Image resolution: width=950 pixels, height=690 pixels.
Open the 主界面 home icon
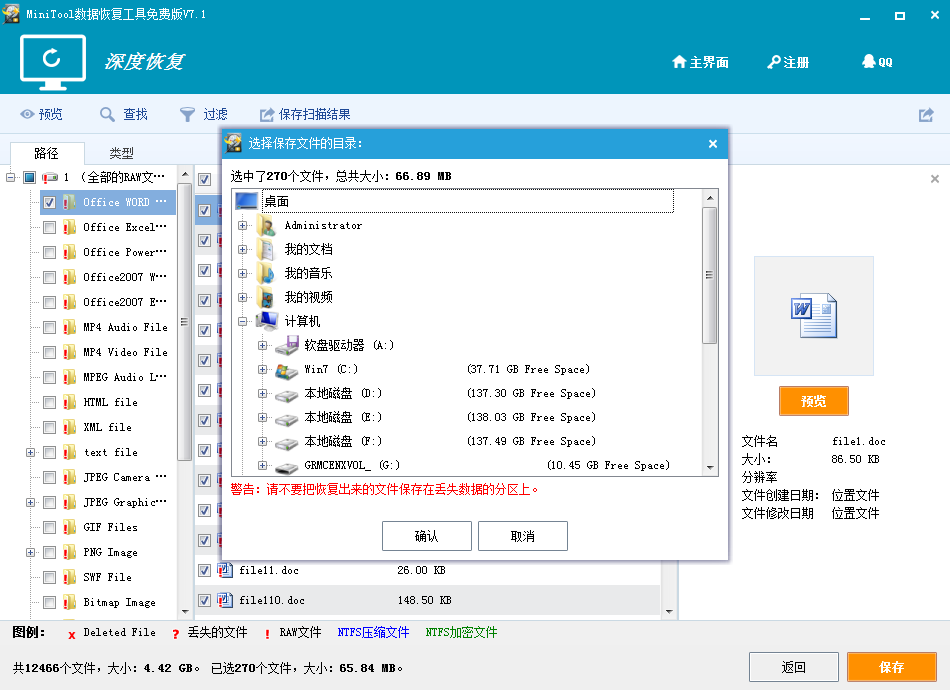679,62
